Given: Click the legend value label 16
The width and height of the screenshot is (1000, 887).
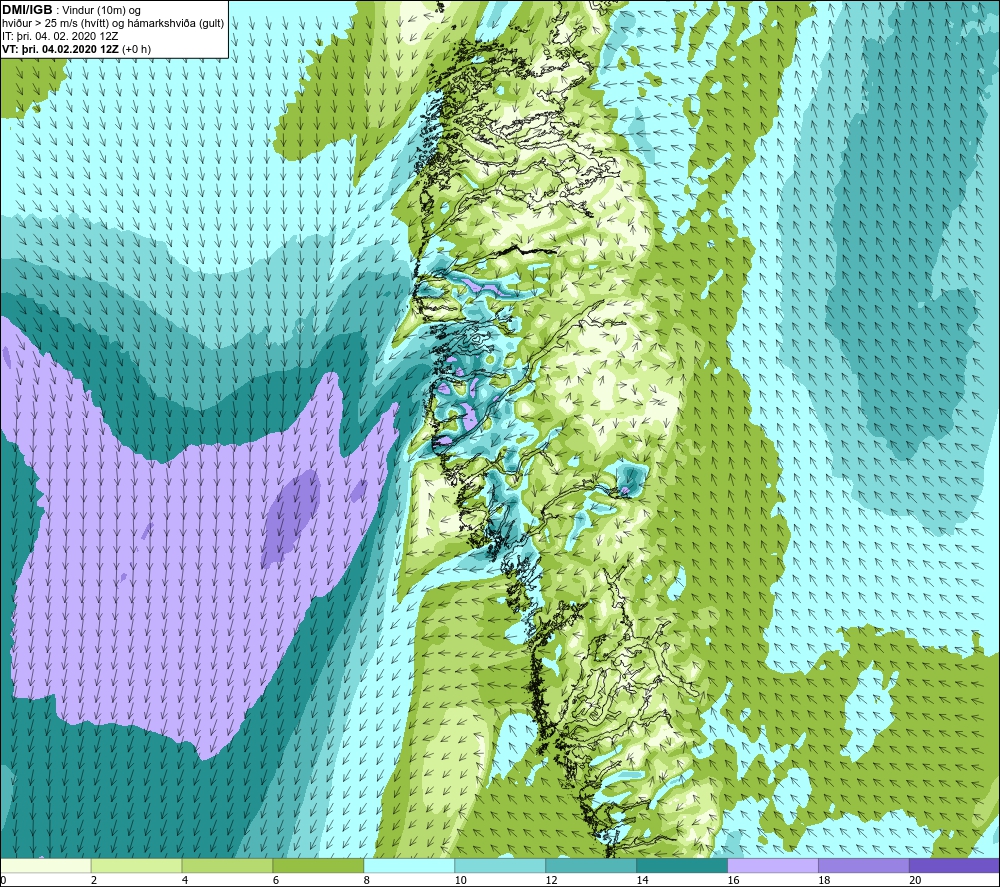Looking at the screenshot, I should [733, 880].
